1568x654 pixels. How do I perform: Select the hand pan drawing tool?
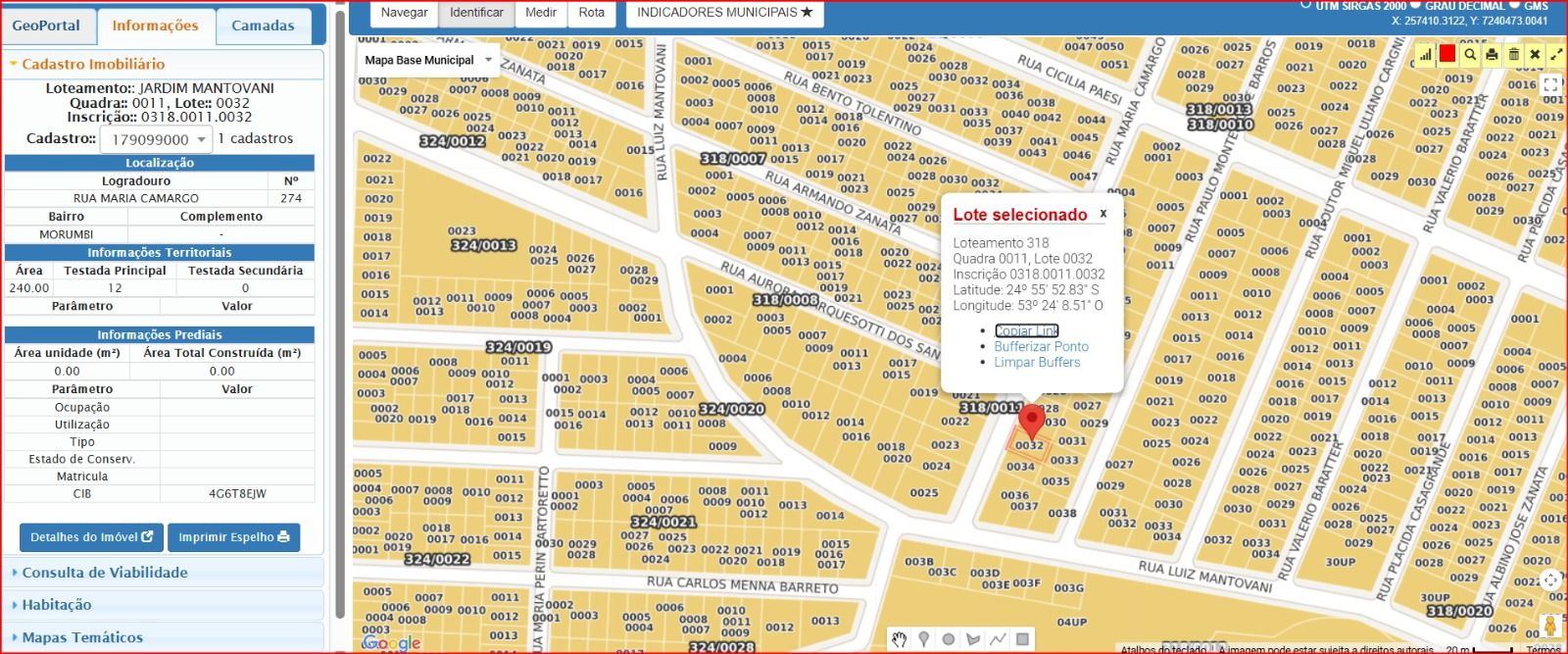click(x=899, y=639)
